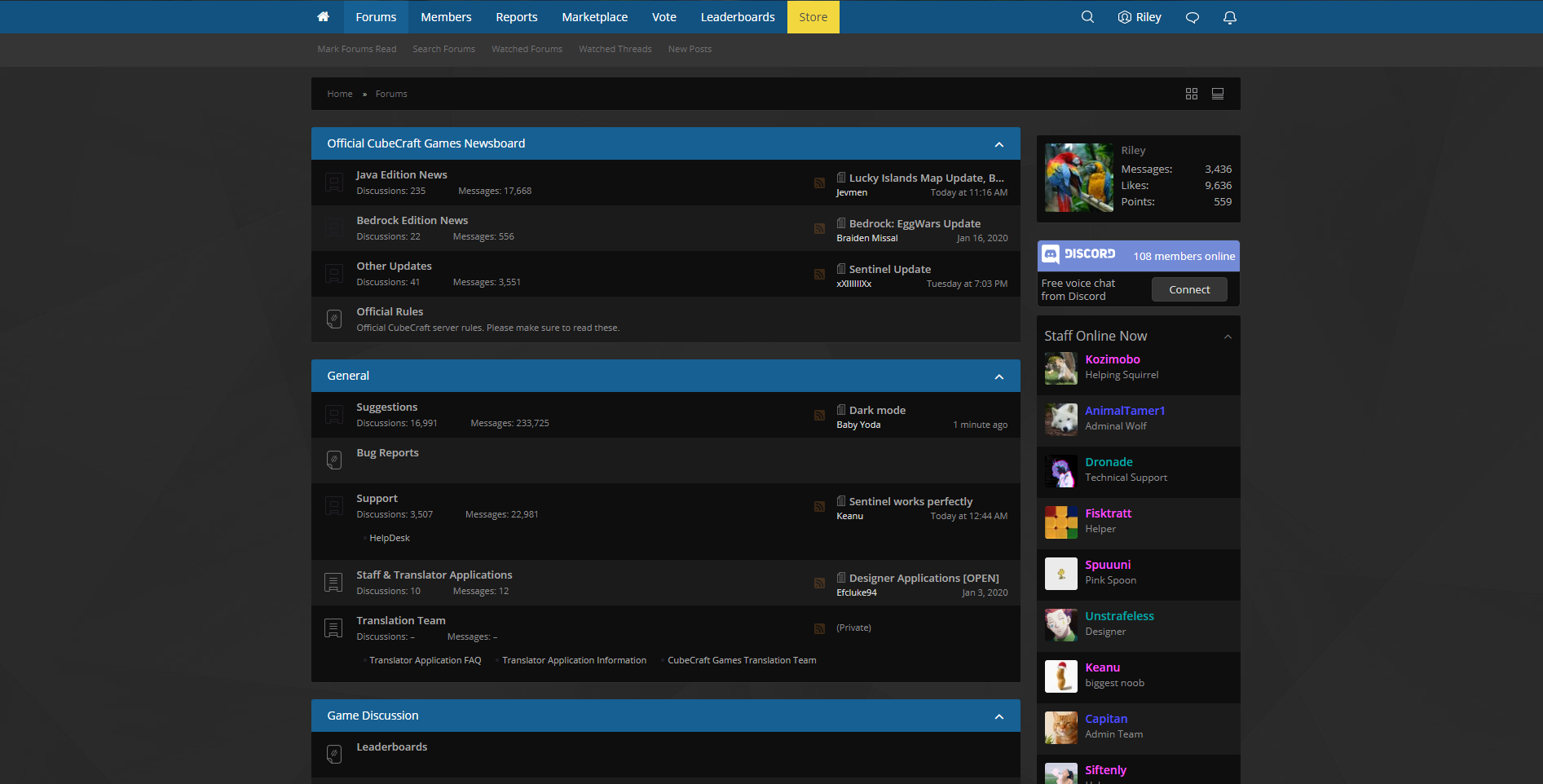Open RSS feed for Staff & Translator Applications
1543x784 pixels.
(819, 583)
